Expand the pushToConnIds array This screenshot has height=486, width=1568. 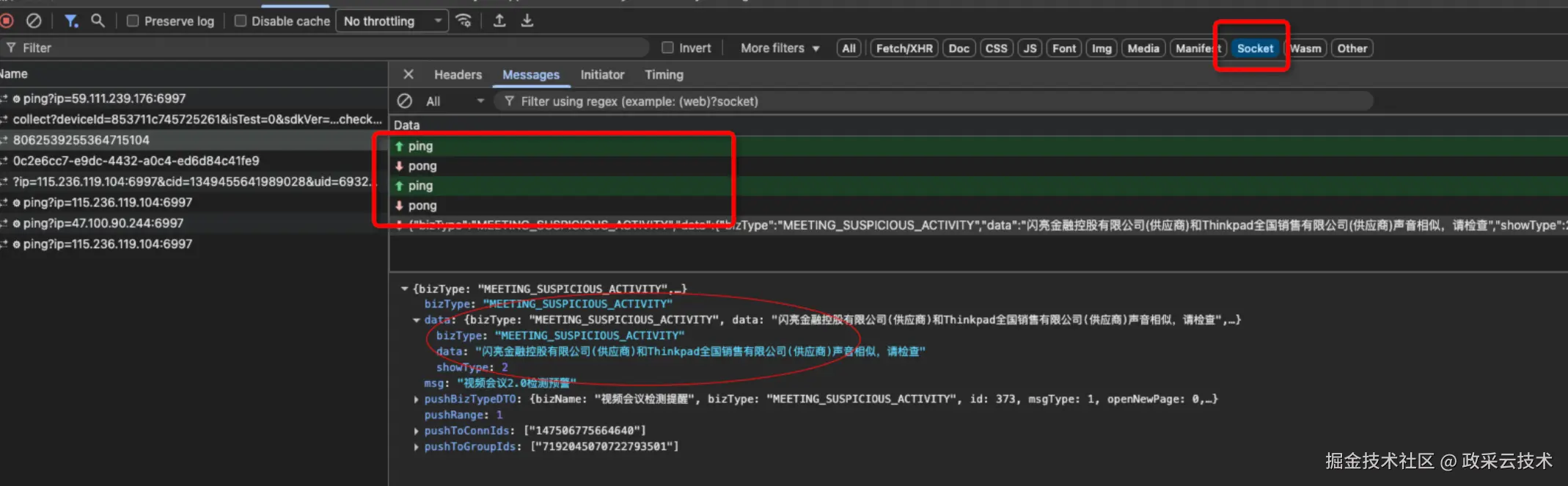click(x=416, y=431)
